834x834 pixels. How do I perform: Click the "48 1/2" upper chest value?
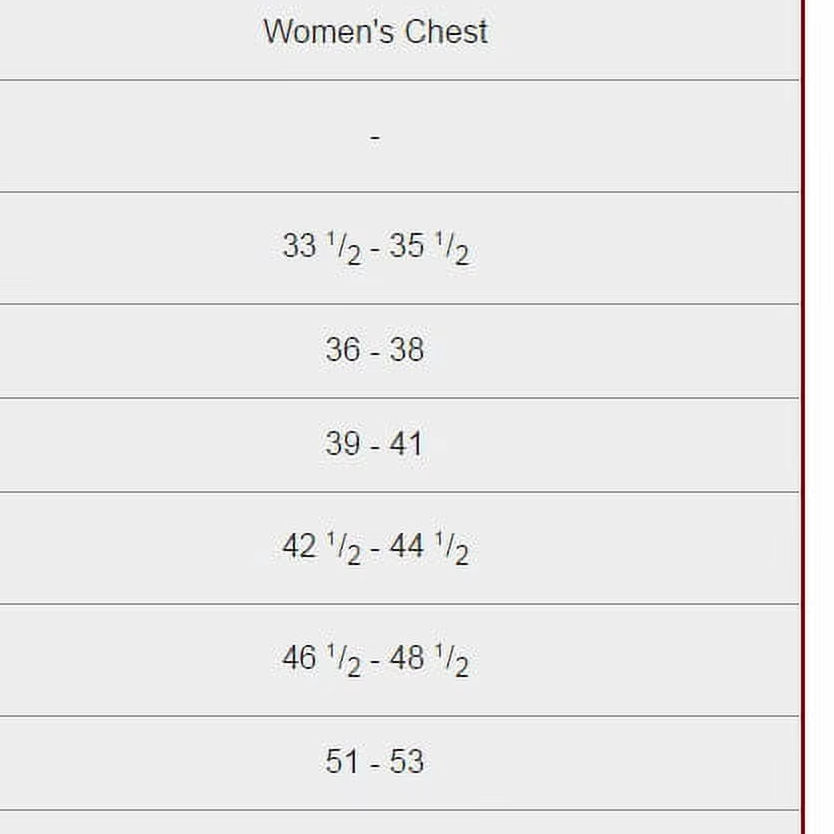(x=428, y=660)
